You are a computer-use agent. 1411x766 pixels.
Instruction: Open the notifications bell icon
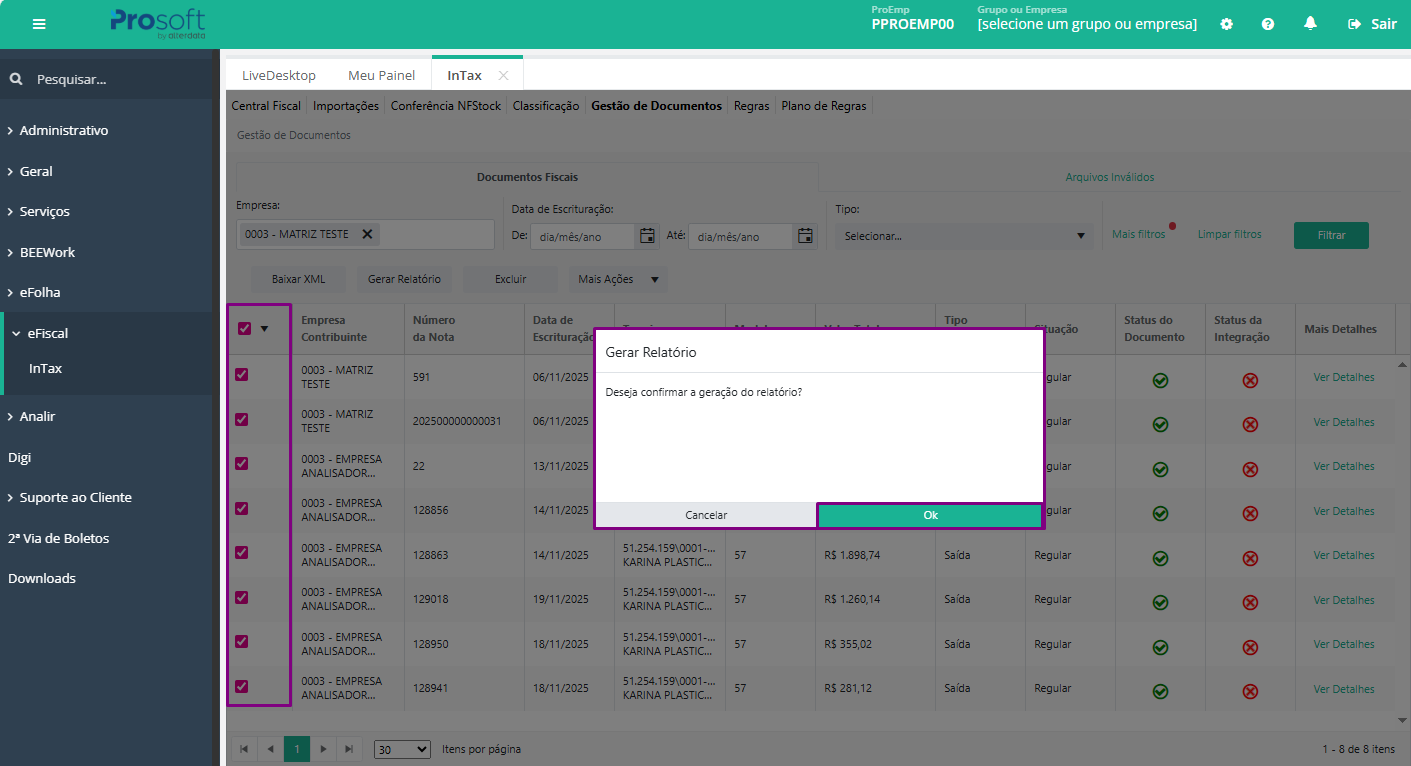point(1310,24)
